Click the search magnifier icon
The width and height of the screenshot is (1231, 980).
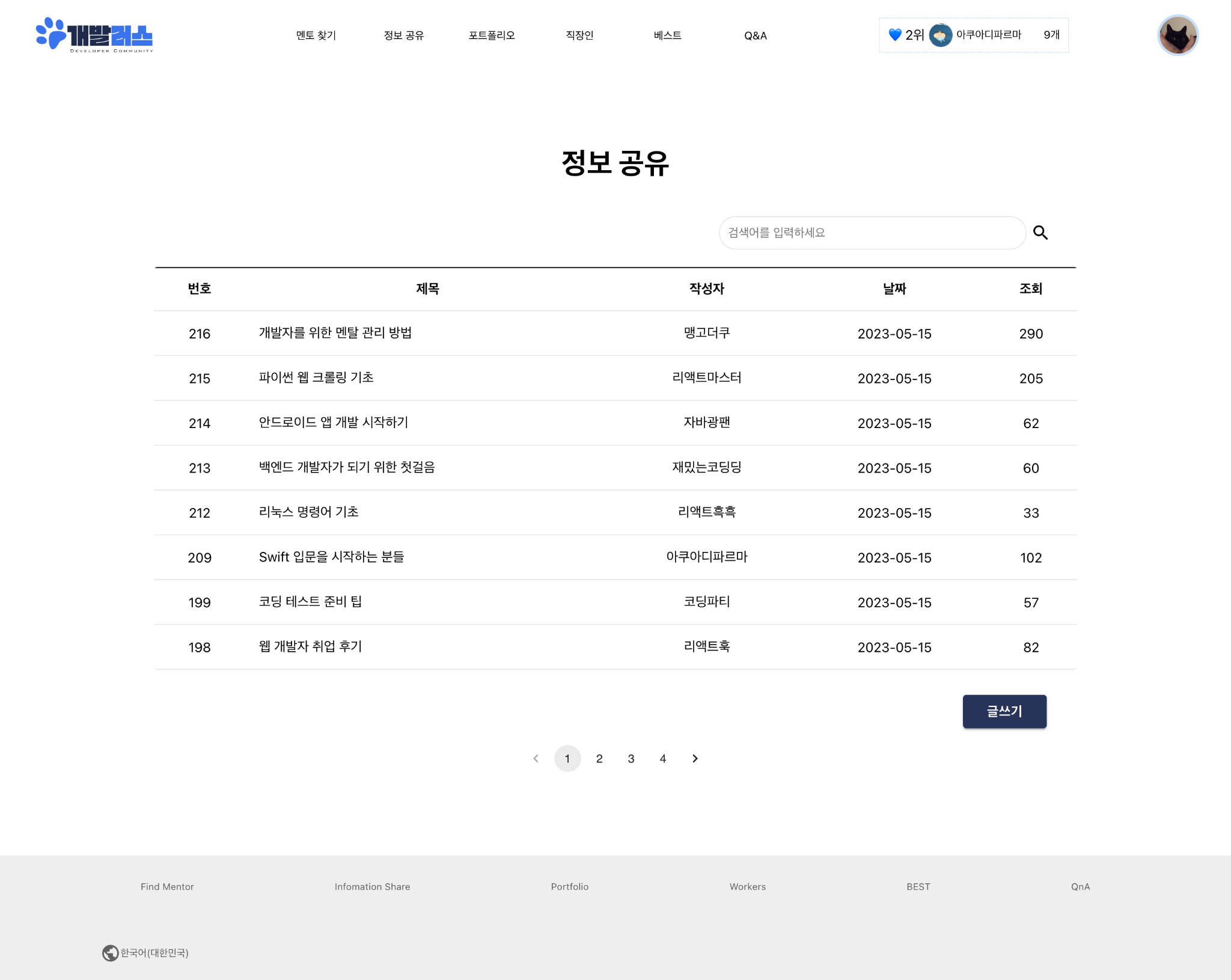coord(1040,233)
